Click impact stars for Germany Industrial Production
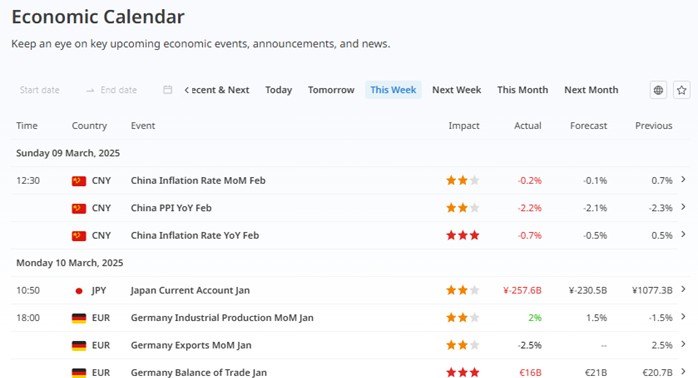 point(463,317)
